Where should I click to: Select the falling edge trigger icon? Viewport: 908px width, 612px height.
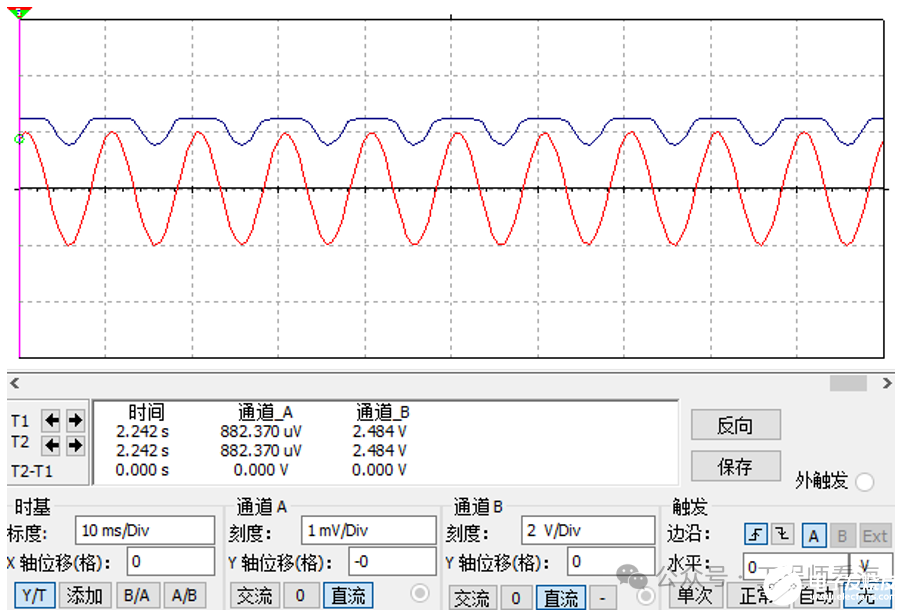pyautogui.click(x=782, y=535)
